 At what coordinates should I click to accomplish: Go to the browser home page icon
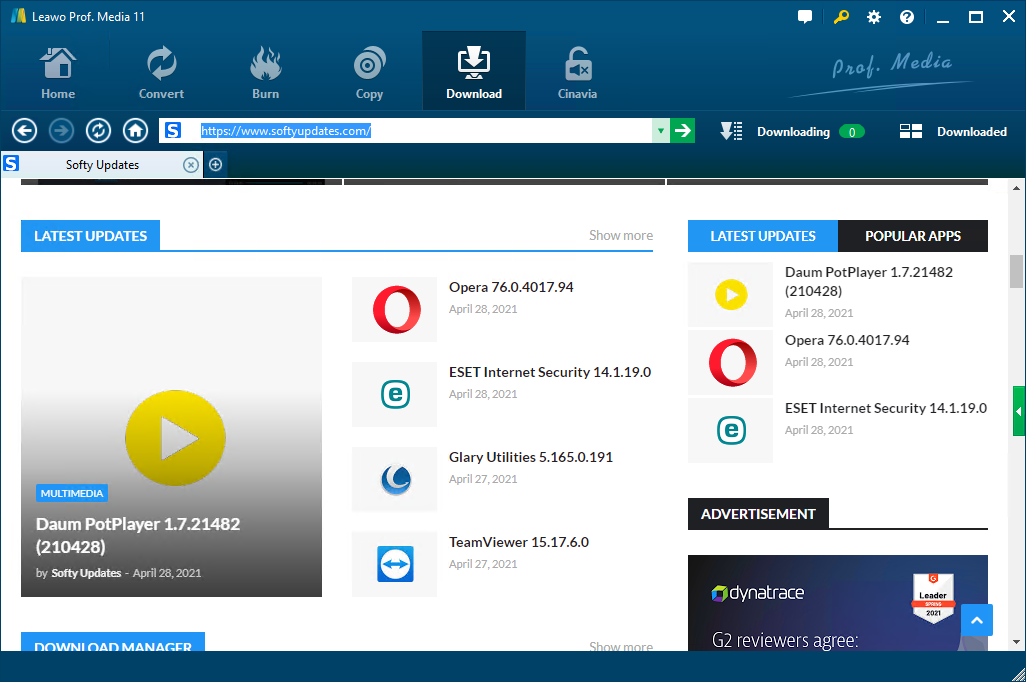pyautogui.click(x=135, y=131)
